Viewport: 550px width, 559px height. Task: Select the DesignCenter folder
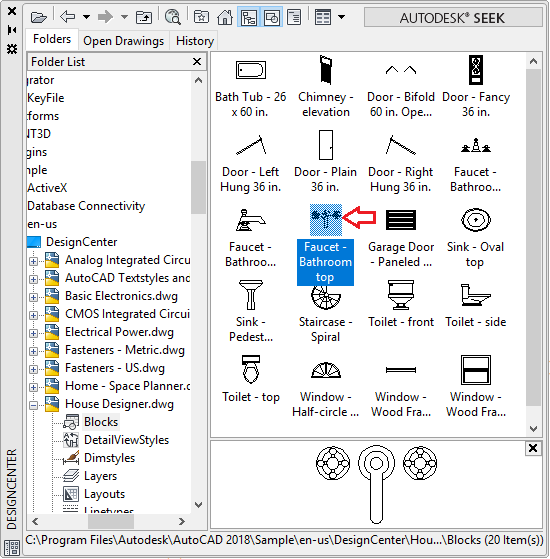[81, 242]
